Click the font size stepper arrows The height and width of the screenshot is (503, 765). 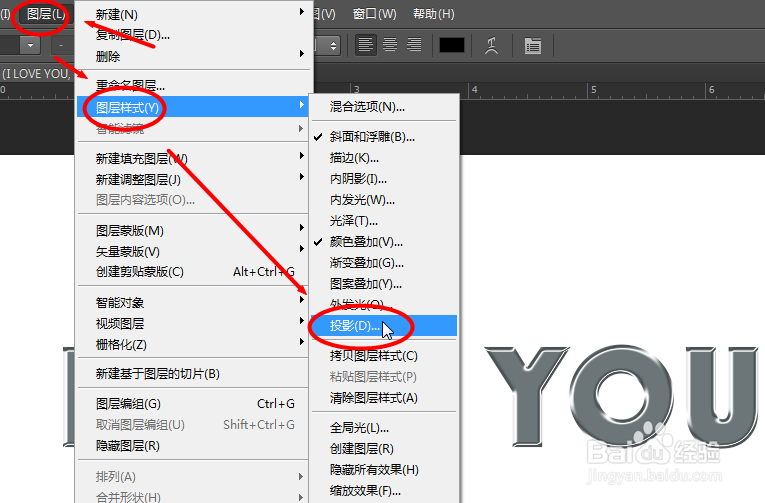pos(333,45)
